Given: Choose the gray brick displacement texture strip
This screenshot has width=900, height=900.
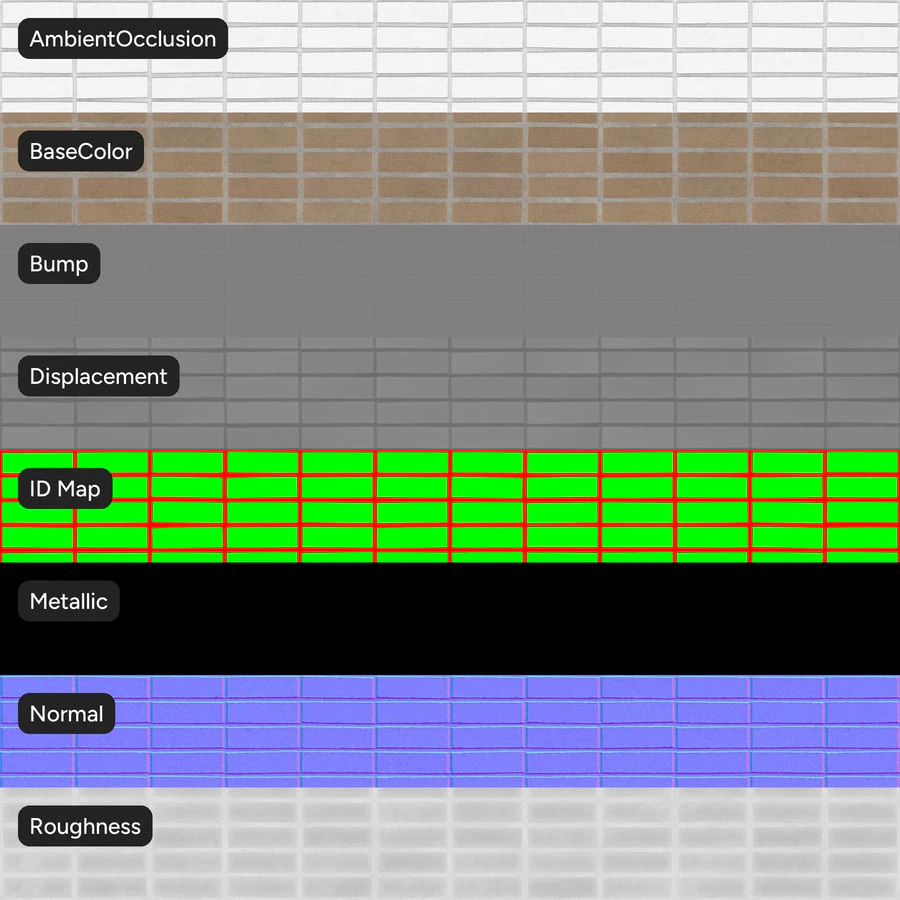Looking at the screenshot, I should tap(450, 394).
